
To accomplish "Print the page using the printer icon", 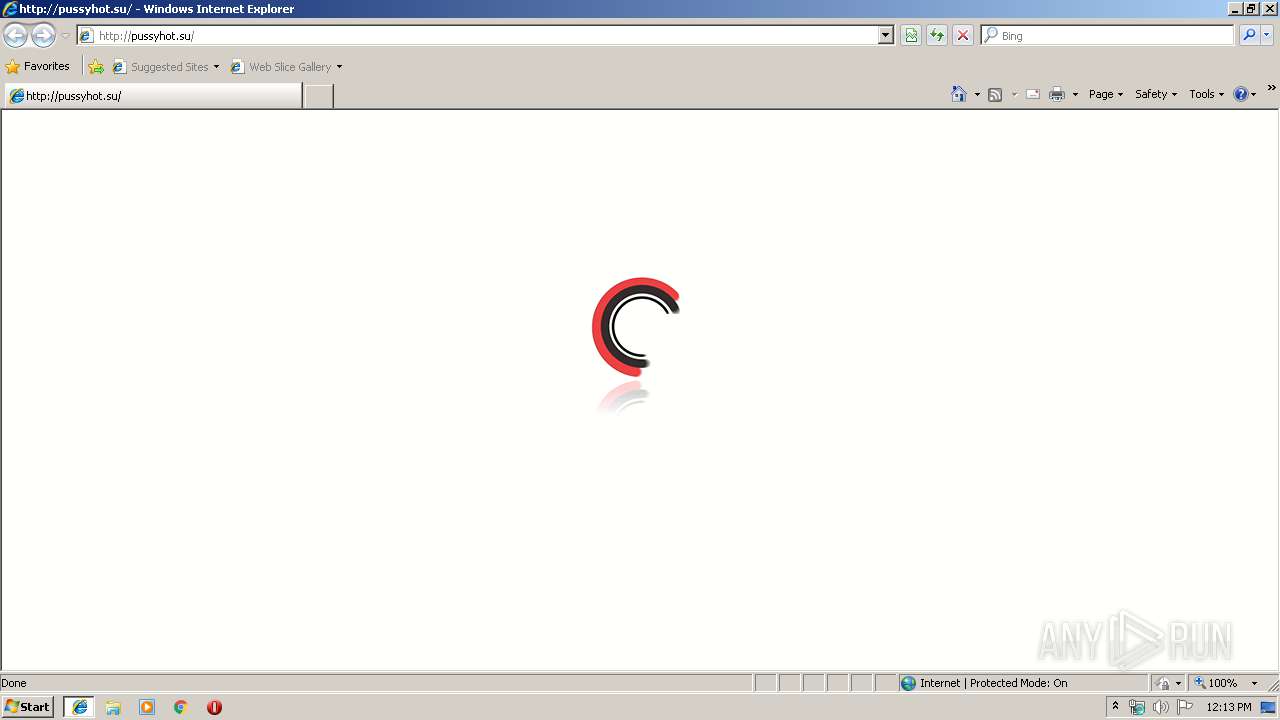I will tap(1057, 94).
